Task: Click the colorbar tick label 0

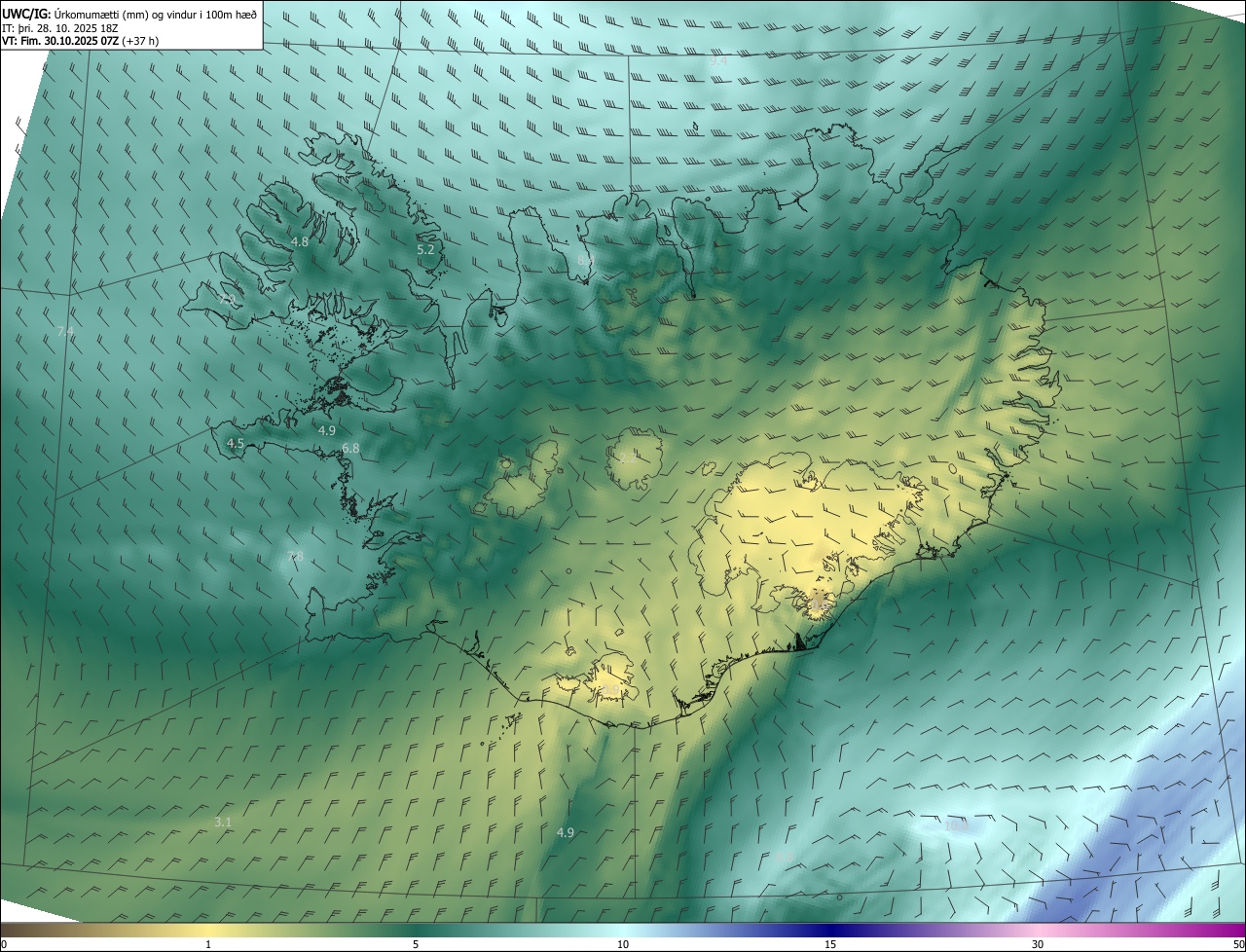Action: click(x=4, y=944)
